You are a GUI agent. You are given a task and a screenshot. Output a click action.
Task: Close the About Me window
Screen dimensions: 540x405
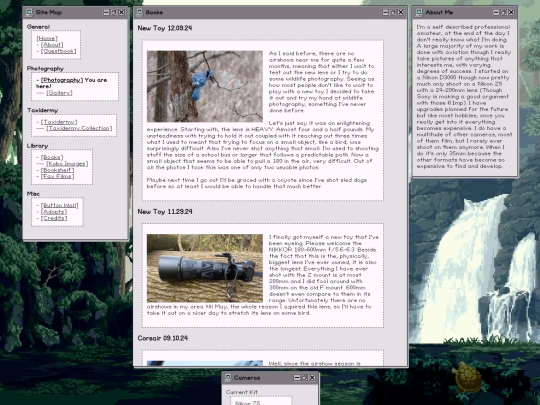coord(511,12)
